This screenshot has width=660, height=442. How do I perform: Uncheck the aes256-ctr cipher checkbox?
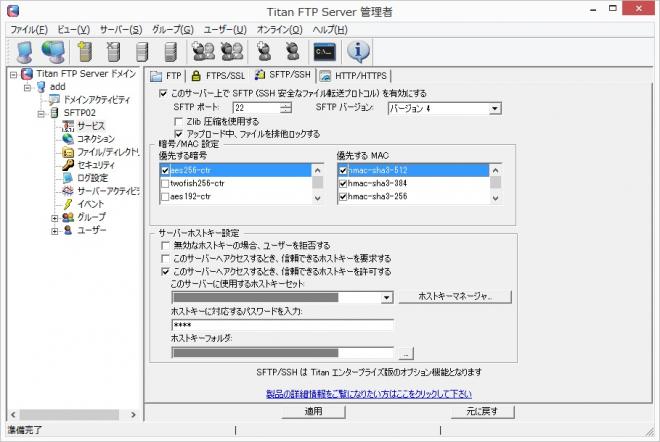[x=165, y=170]
